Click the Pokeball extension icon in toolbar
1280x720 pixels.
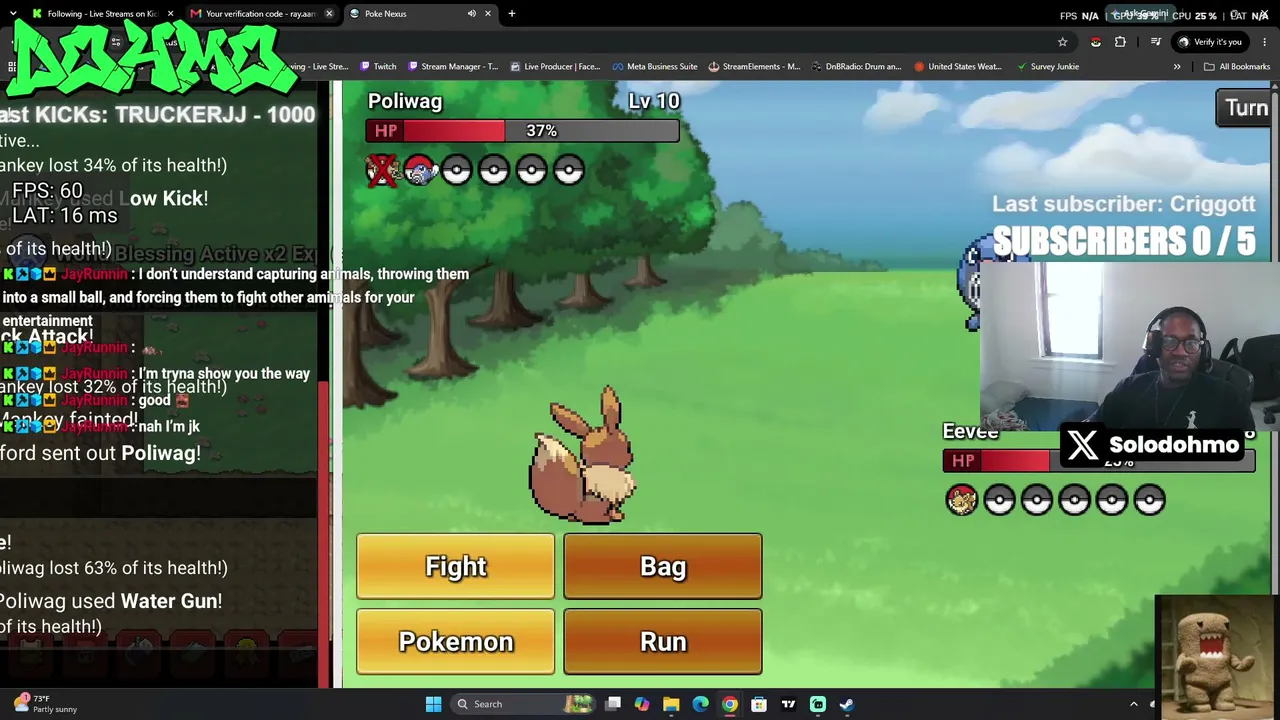(x=1095, y=42)
